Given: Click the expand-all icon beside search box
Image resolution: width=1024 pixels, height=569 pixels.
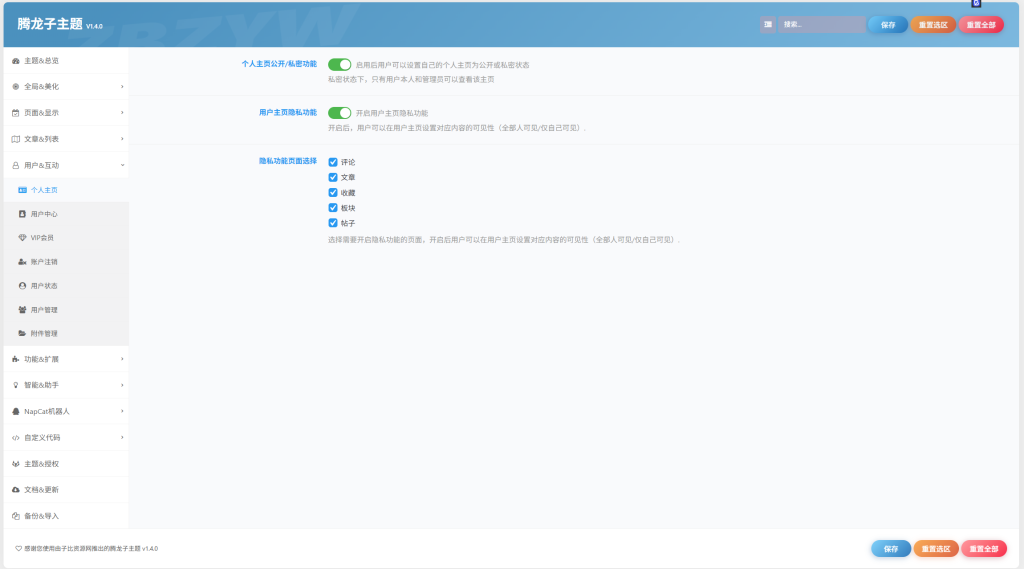Looking at the screenshot, I should 768,24.
